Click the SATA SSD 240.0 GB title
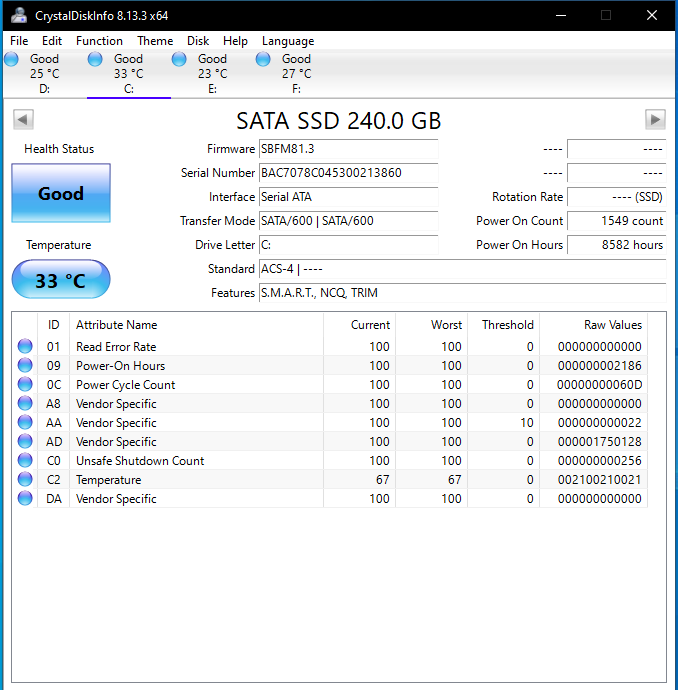This screenshot has width=678, height=690. tap(338, 121)
